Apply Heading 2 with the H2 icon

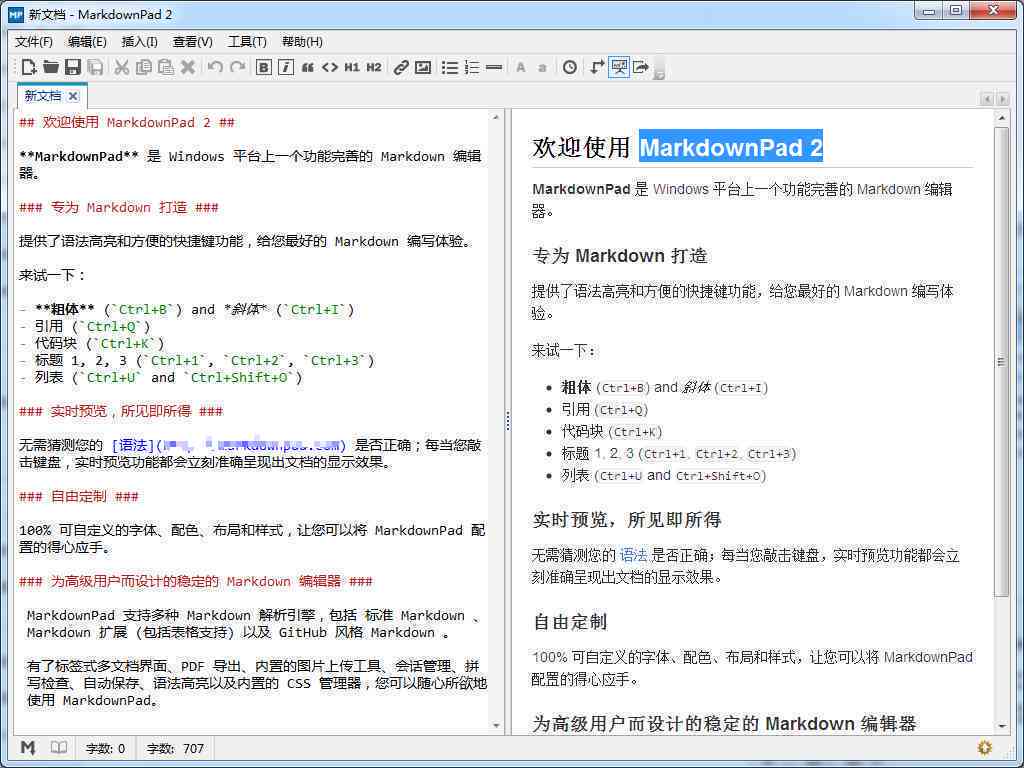(374, 67)
